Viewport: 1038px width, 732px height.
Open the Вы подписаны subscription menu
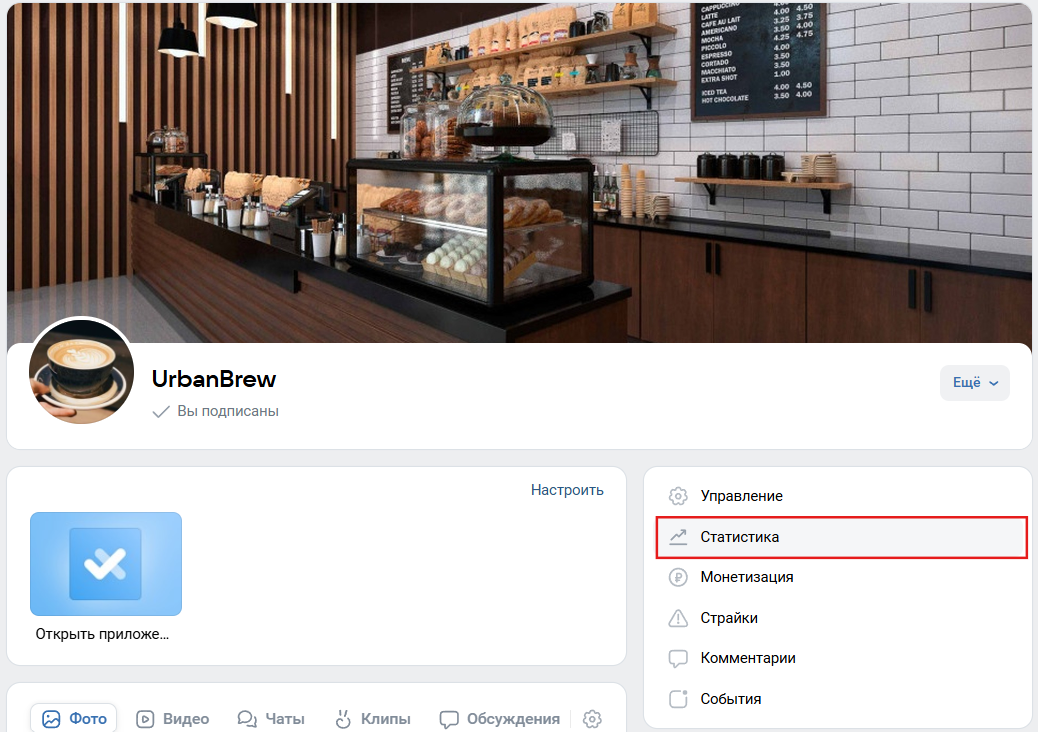pos(216,411)
